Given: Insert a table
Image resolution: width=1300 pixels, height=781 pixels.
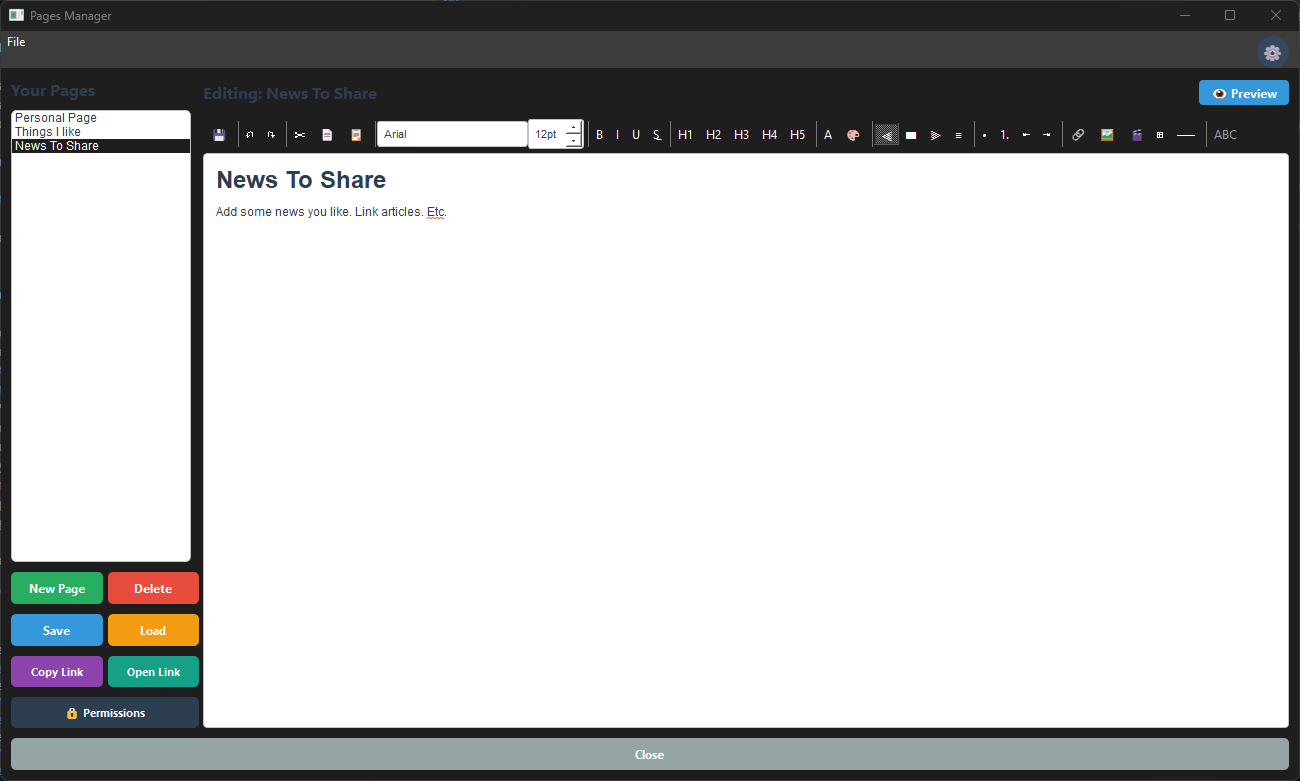Looking at the screenshot, I should (x=1160, y=135).
